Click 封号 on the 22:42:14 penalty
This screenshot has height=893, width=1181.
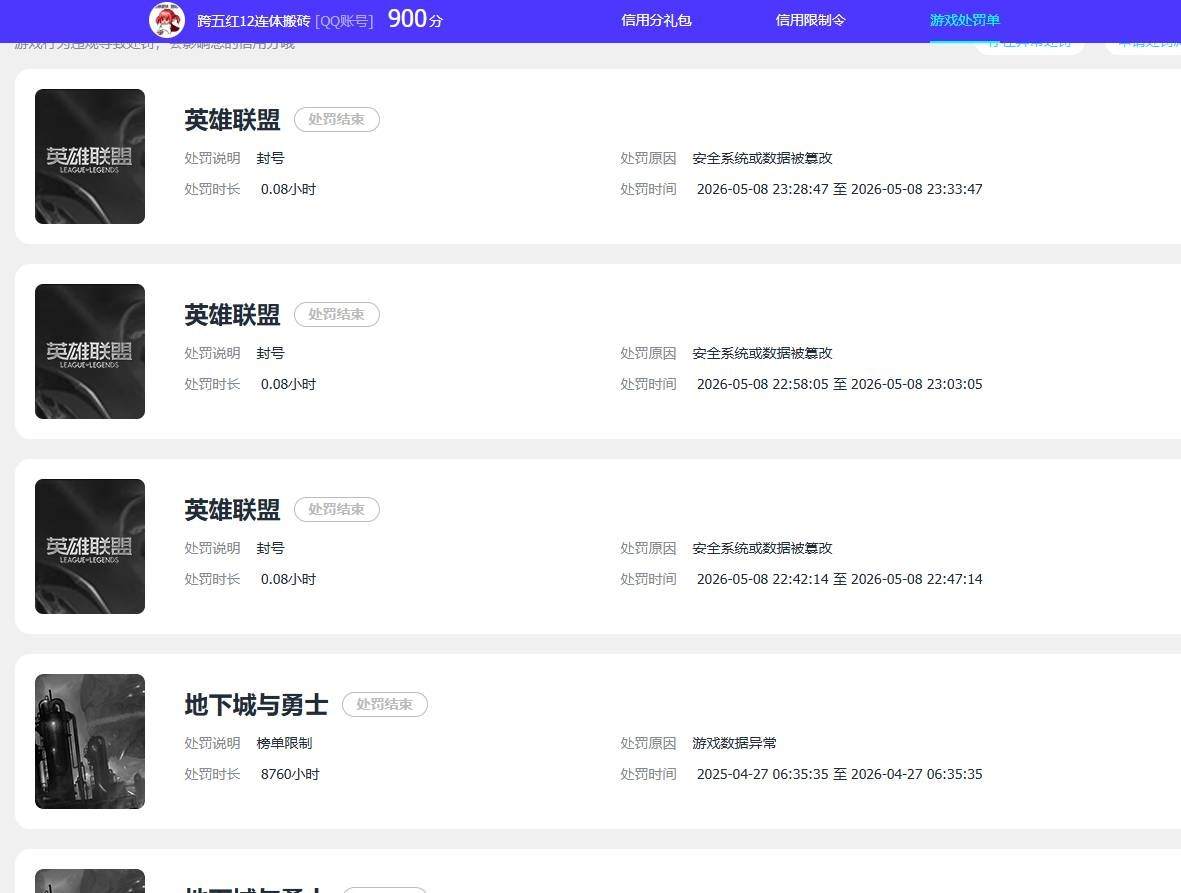[x=270, y=548]
